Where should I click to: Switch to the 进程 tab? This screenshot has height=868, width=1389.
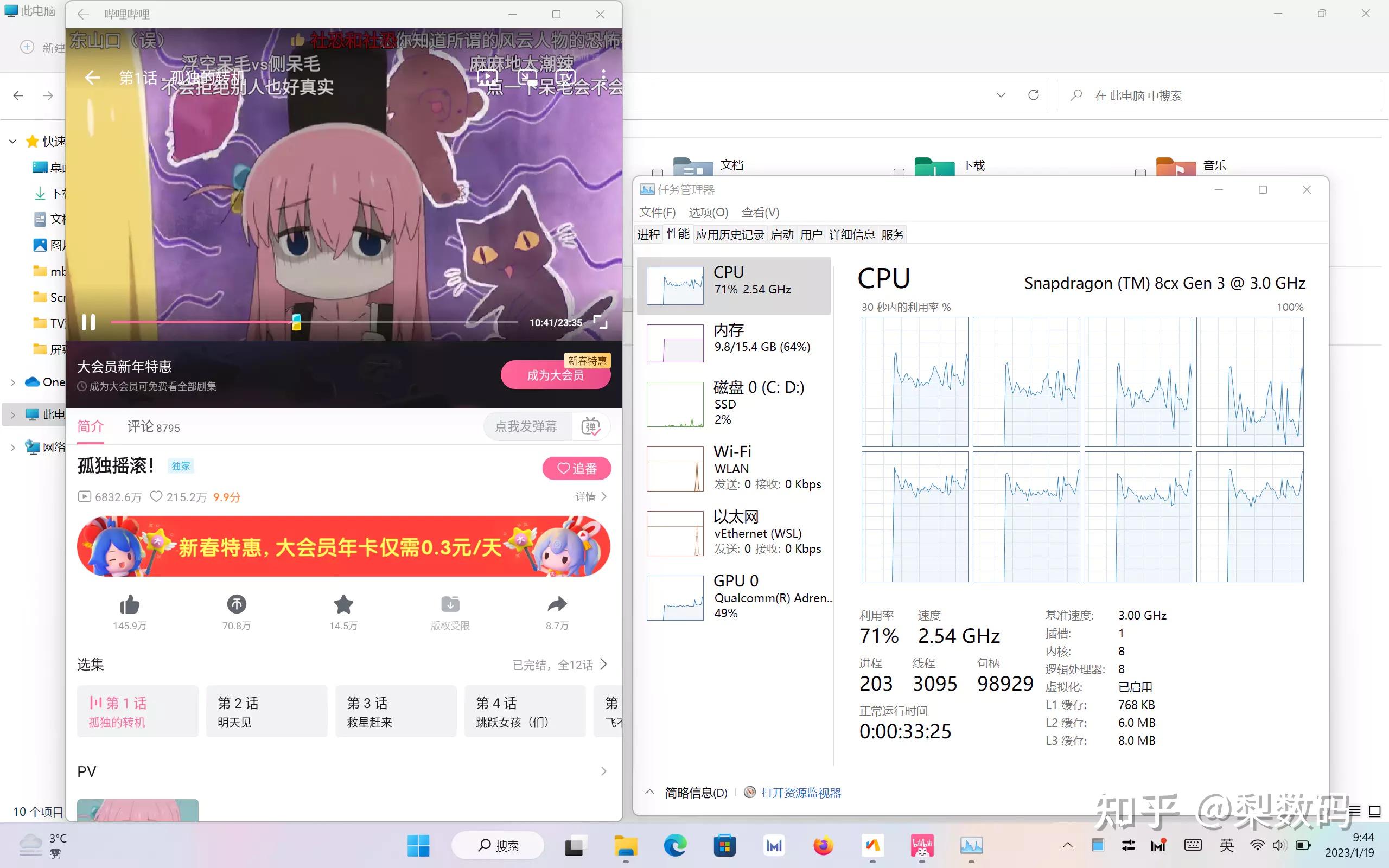tap(648, 235)
